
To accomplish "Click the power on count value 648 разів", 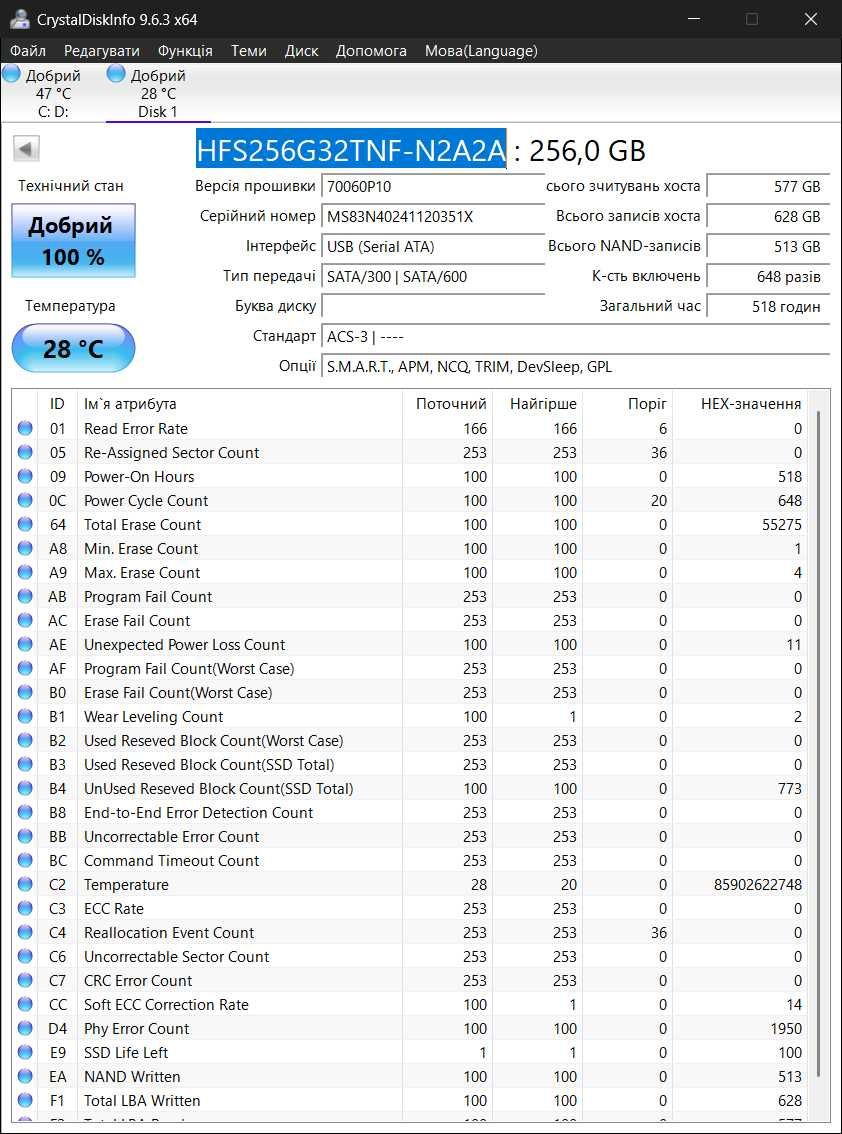I will coord(768,276).
